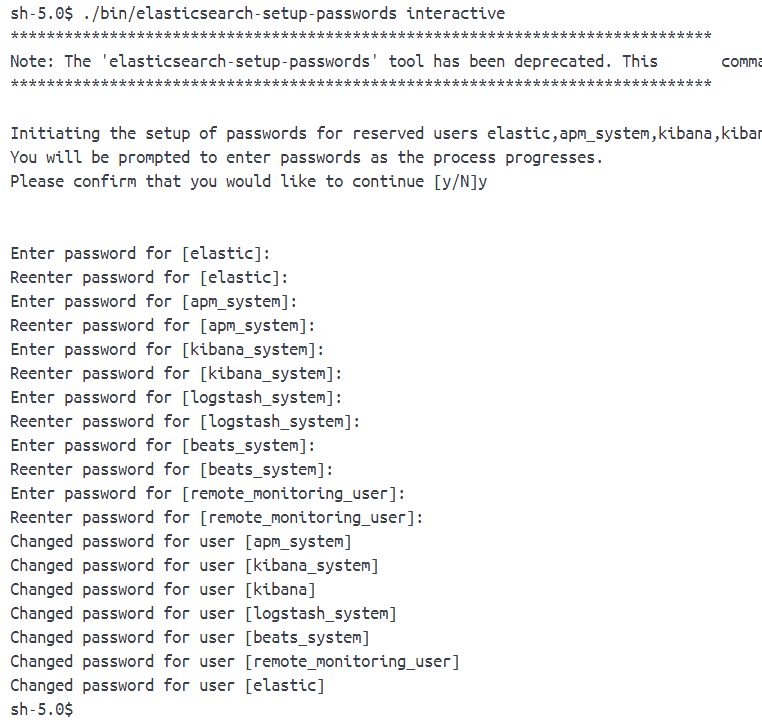Click the 'Reenter password for [beats_system]' line
Screen dimensions: 762x725
[172, 469]
